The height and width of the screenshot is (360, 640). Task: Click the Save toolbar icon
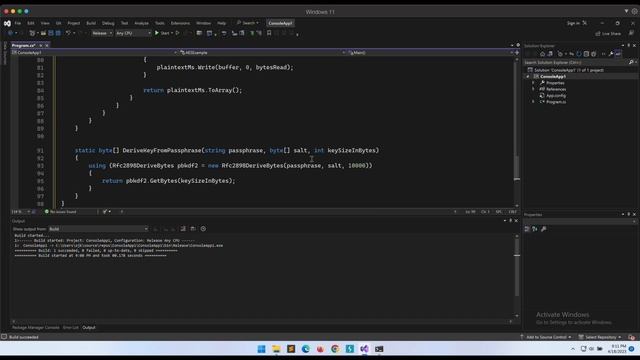tap(51, 33)
